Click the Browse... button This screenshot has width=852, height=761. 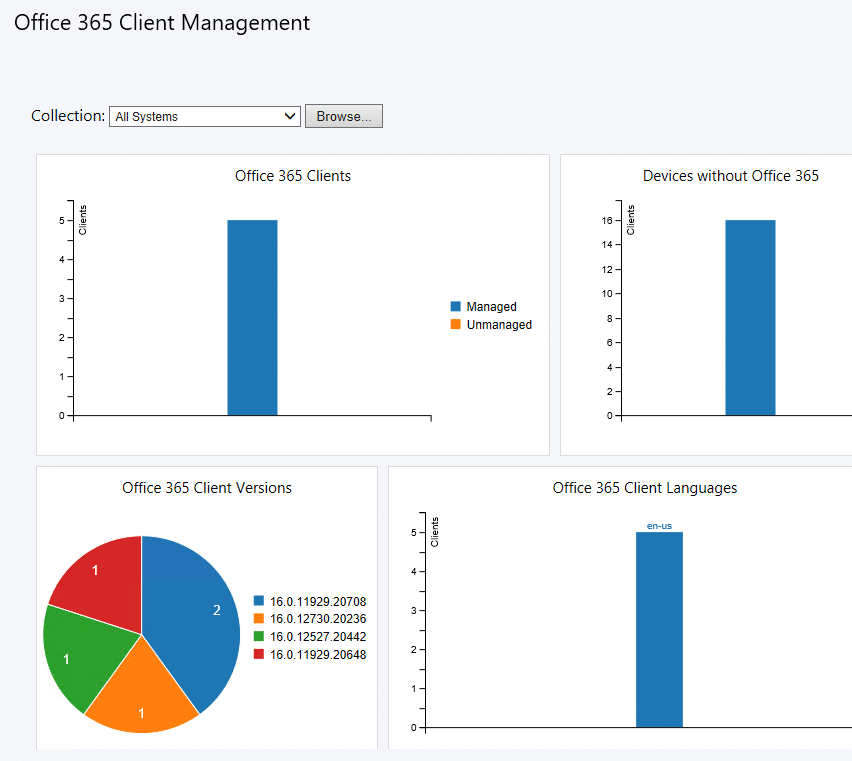343,116
